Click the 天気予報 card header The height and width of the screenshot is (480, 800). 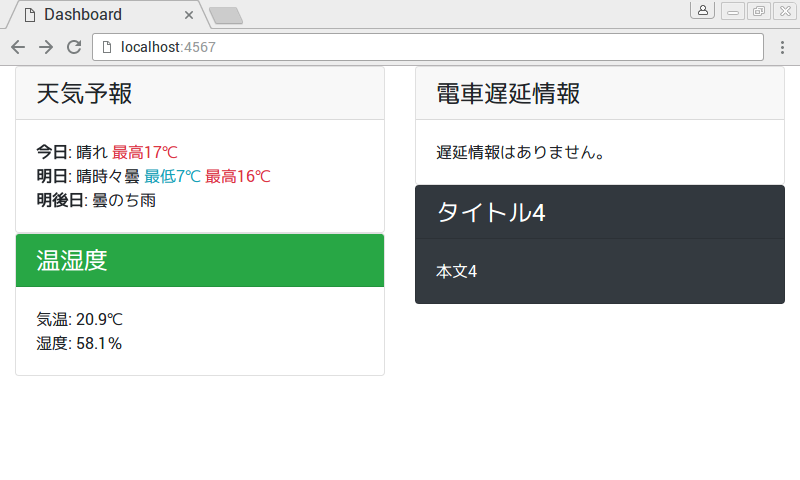pyautogui.click(x=200, y=93)
